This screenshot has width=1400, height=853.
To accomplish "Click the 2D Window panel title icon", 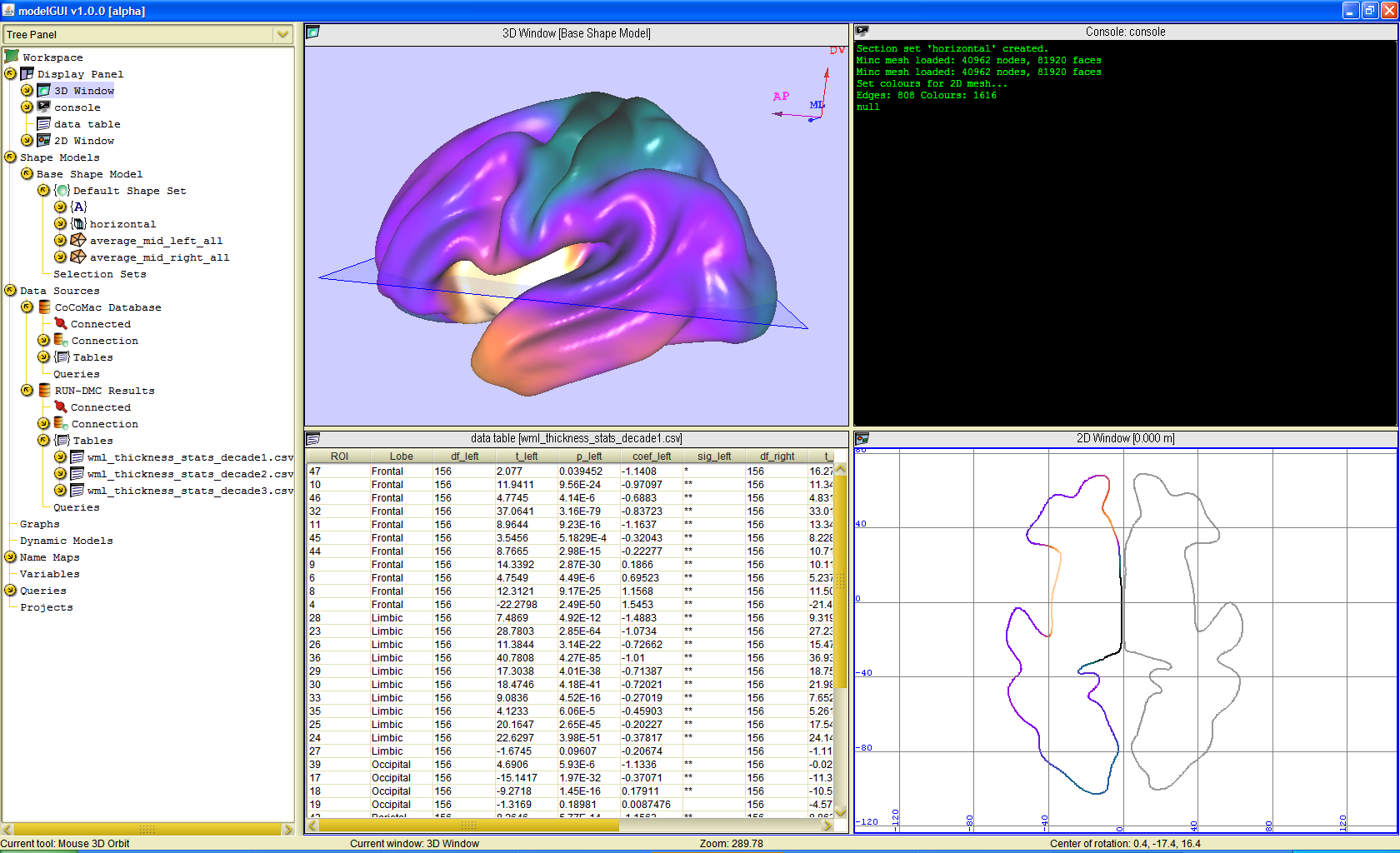I will (x=862, y=438).
